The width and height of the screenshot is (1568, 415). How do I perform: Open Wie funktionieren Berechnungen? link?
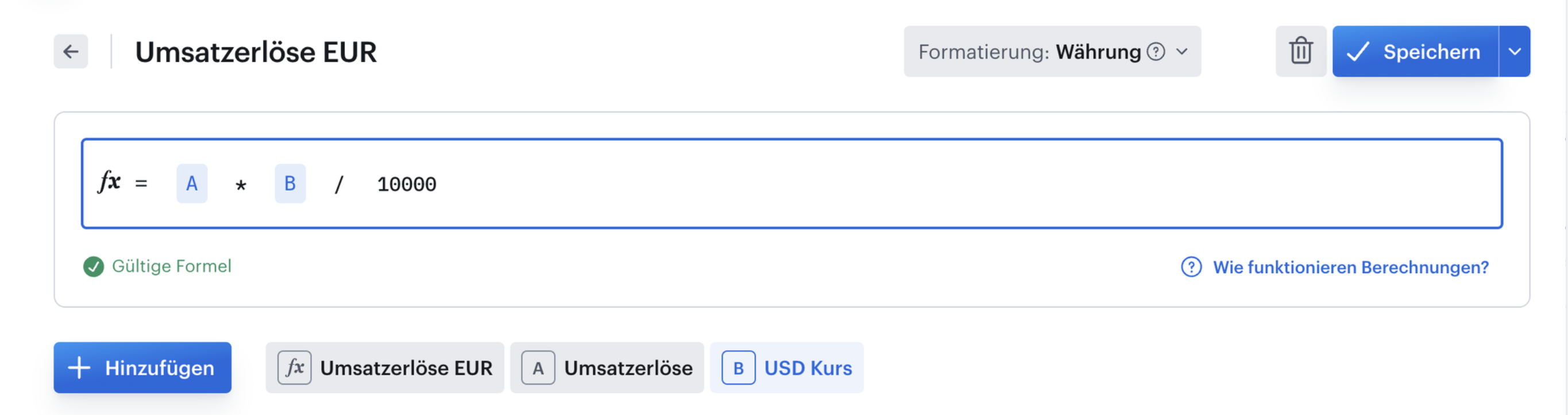1350,267
